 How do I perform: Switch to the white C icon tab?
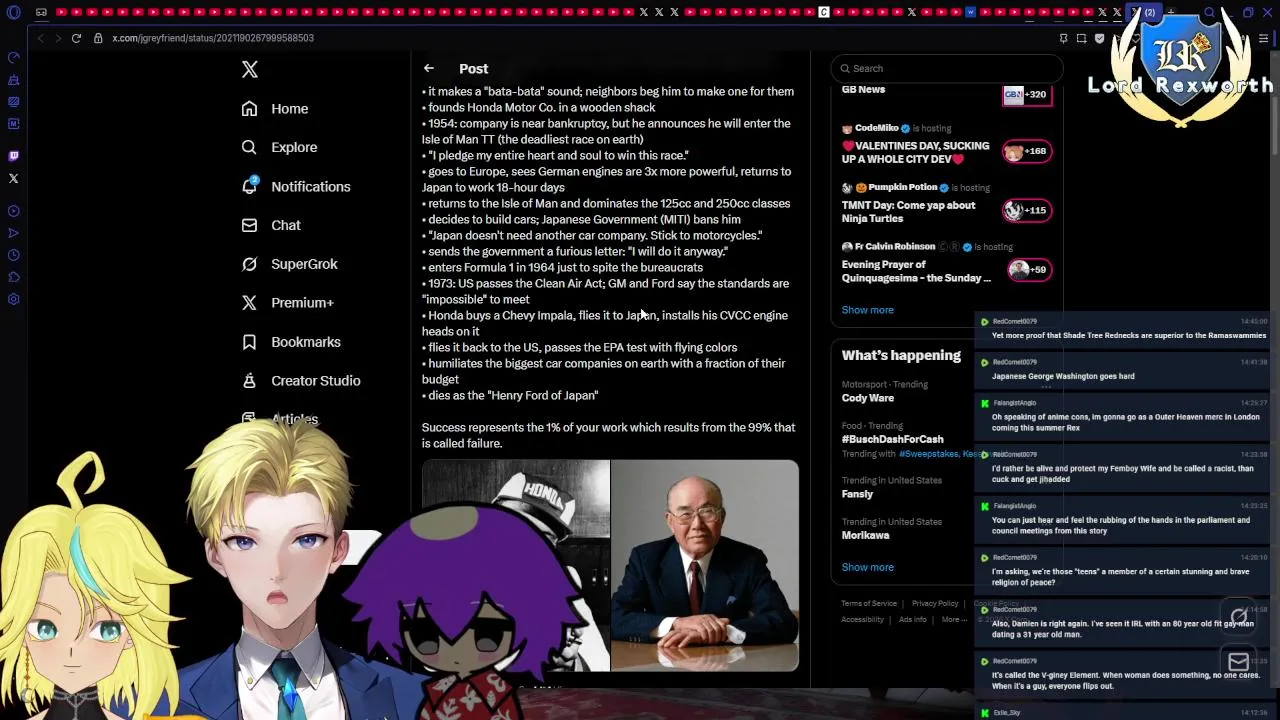coord(824,13)
